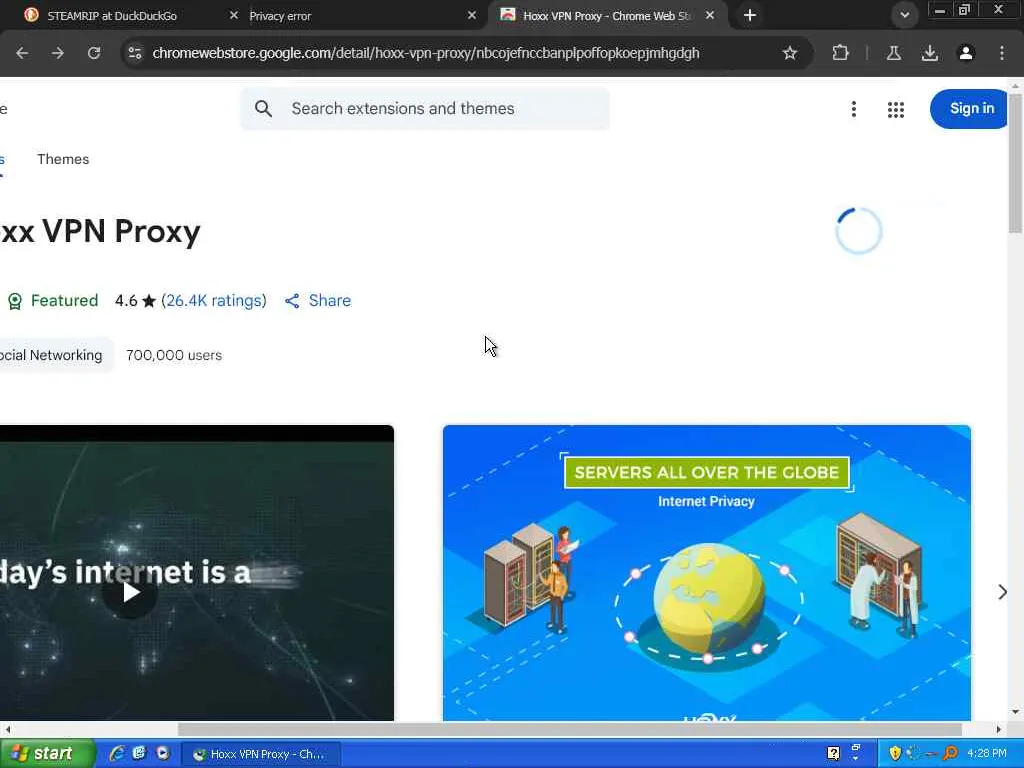The width and height of the screenshot is (1024, 768).
Task: Go forward with the browser forward arrow
Action: tap(57, 53)
